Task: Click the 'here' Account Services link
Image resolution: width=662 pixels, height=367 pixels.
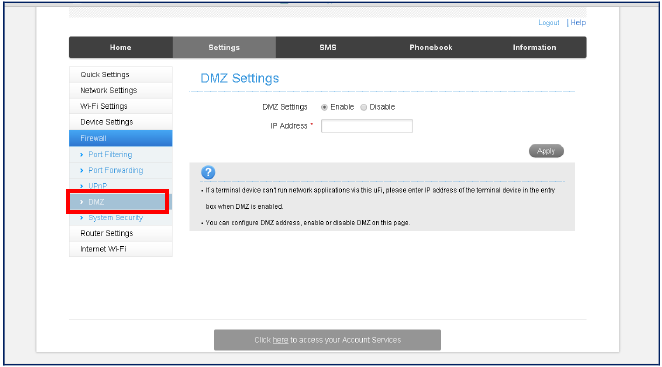Action: tap(280, 340)
